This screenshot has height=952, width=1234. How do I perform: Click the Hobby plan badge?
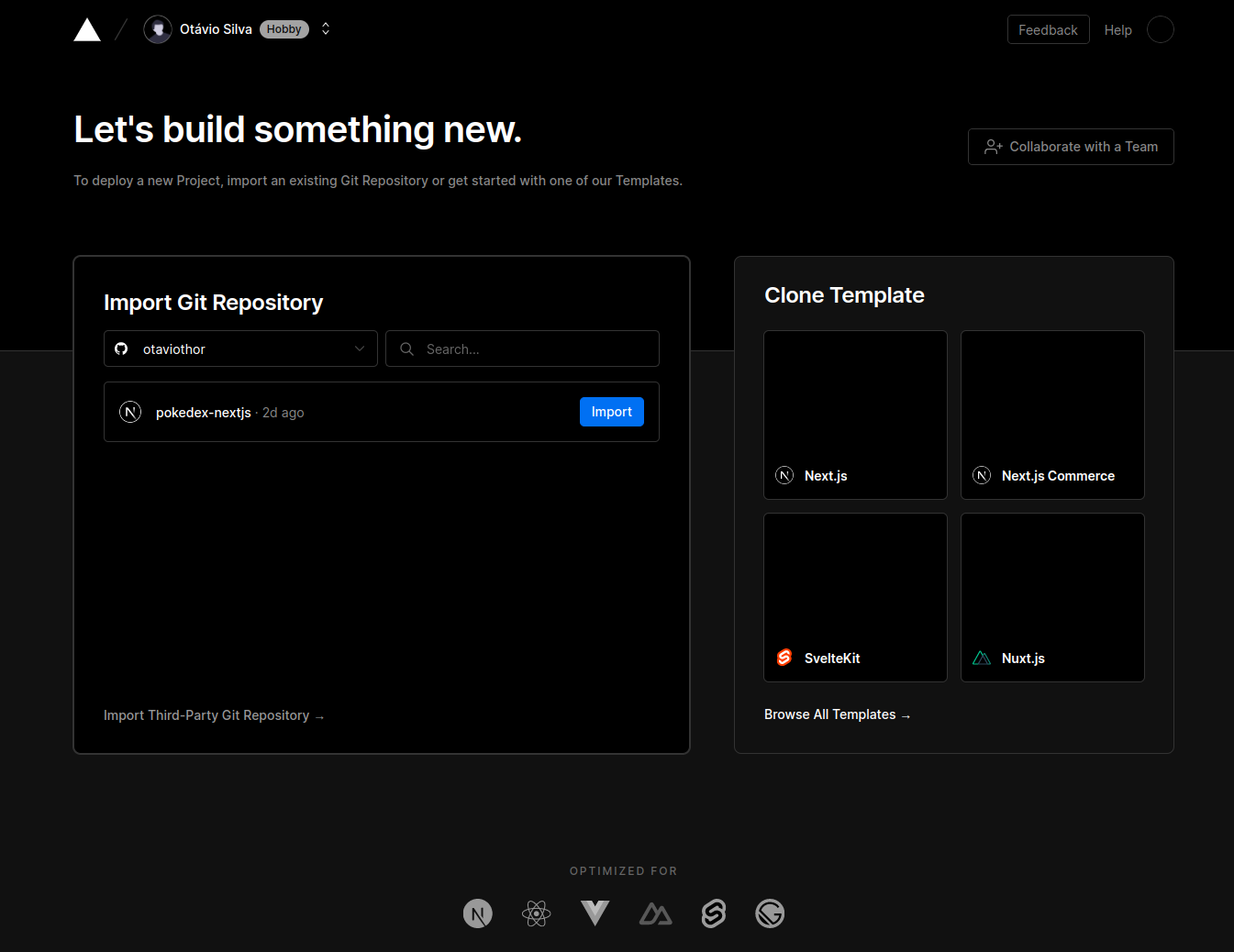[284, 29]
